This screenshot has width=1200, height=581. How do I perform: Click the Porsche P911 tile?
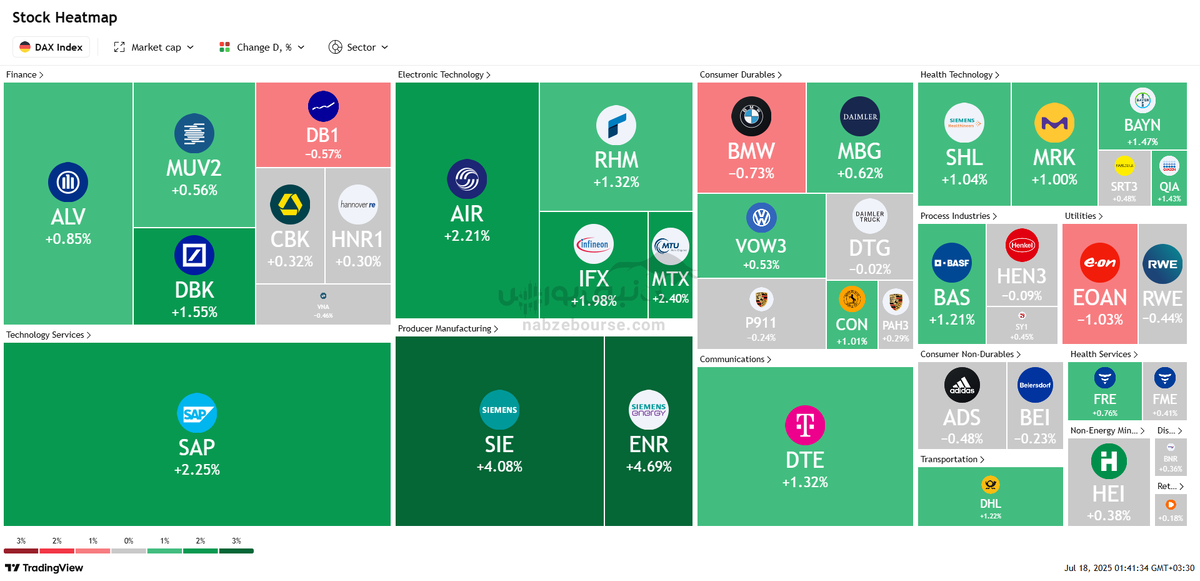(761, 314)
